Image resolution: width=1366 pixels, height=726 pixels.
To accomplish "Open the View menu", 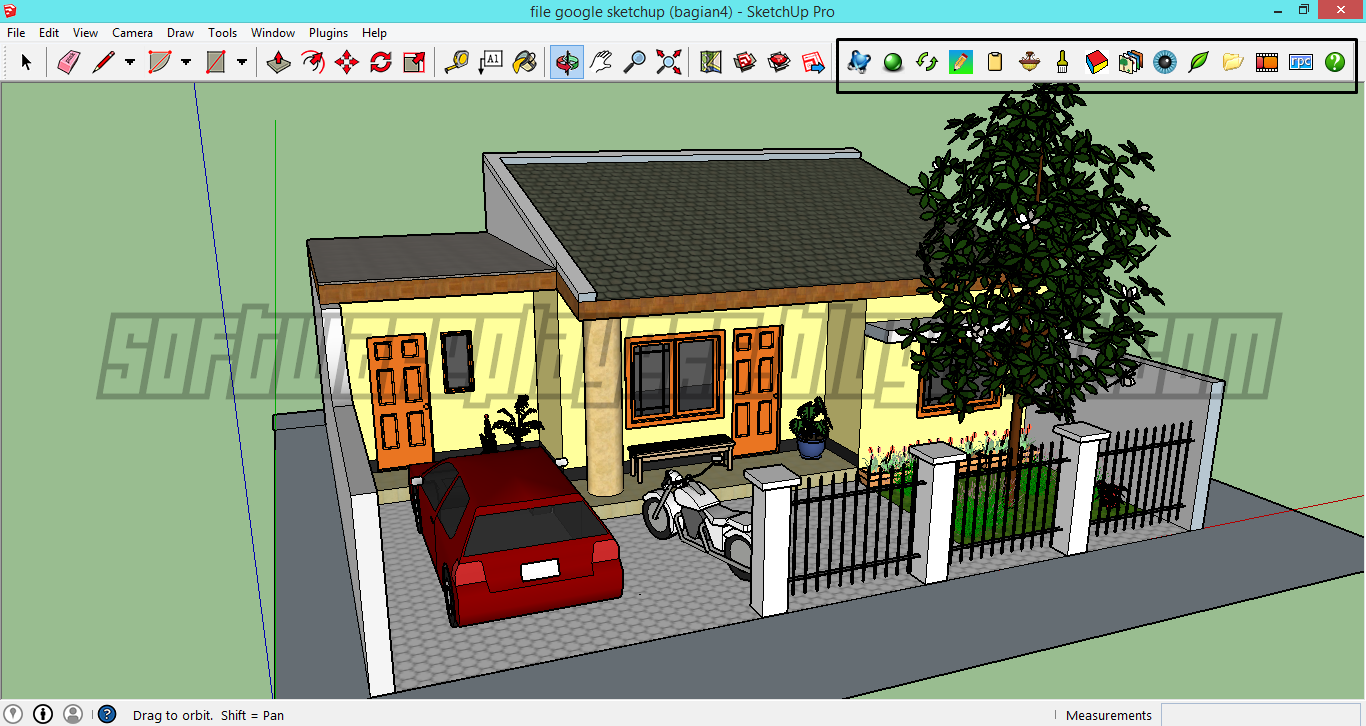I will 86,33.
